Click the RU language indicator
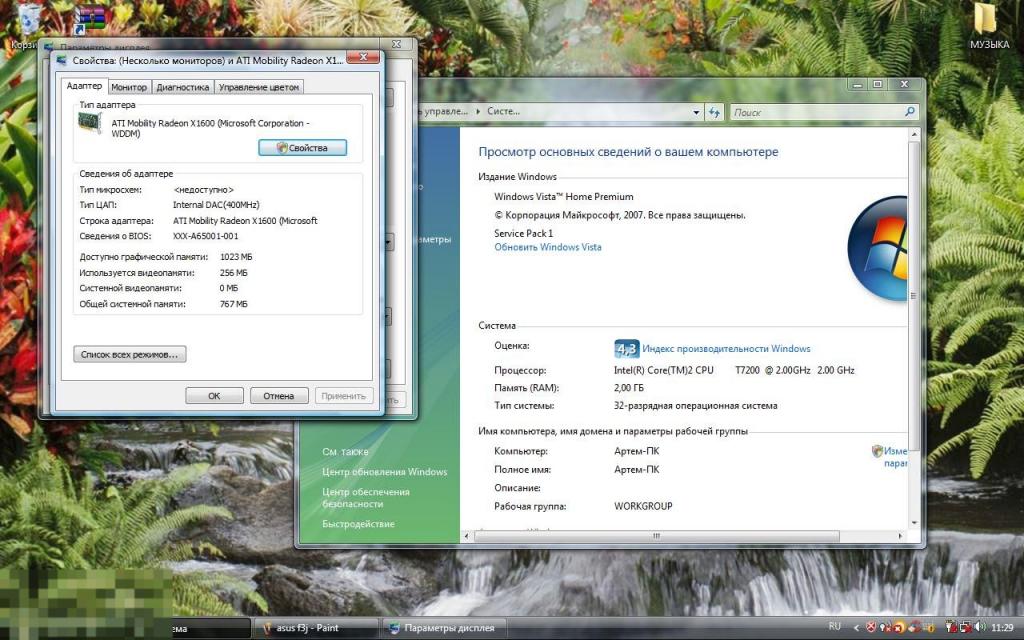This screenshot has height=640, width=1024. pos(835,626)
